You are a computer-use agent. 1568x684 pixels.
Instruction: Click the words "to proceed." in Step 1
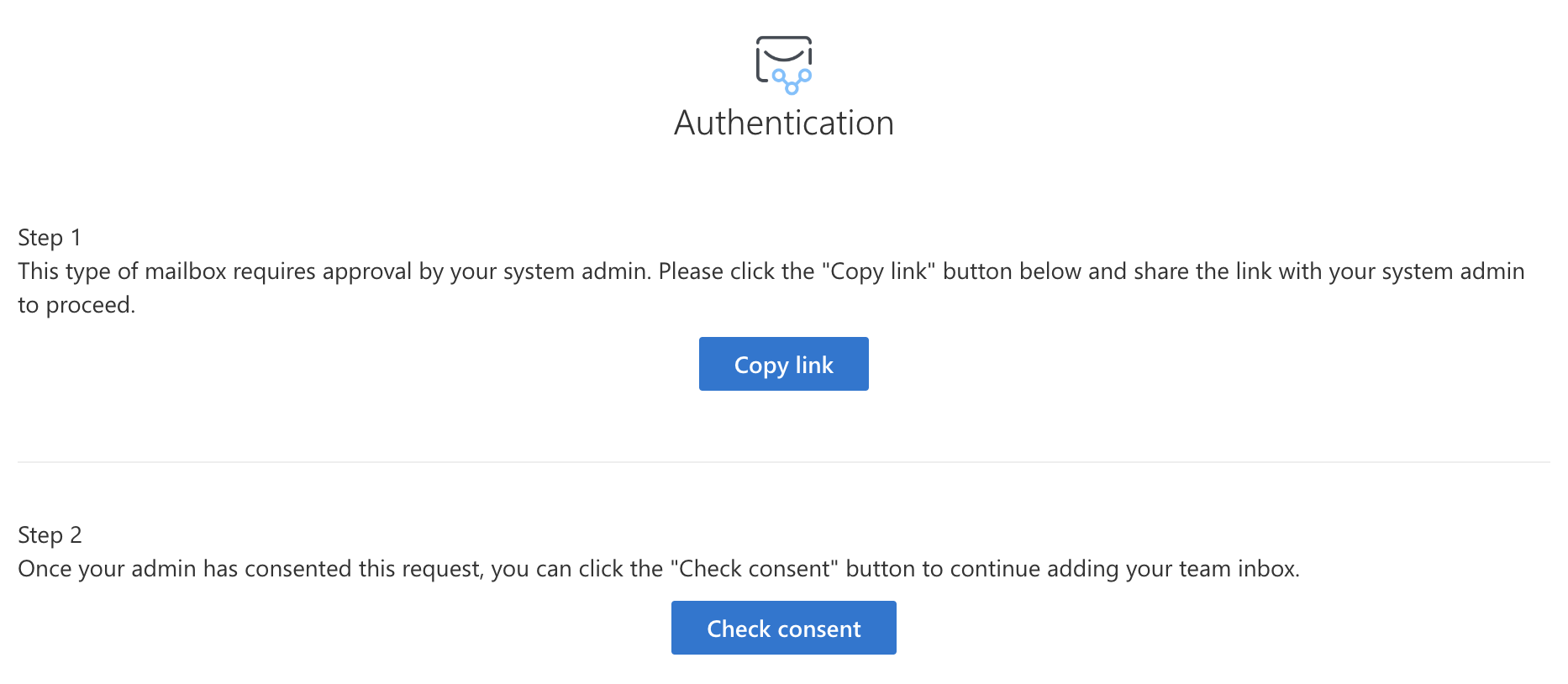point(76,305)
